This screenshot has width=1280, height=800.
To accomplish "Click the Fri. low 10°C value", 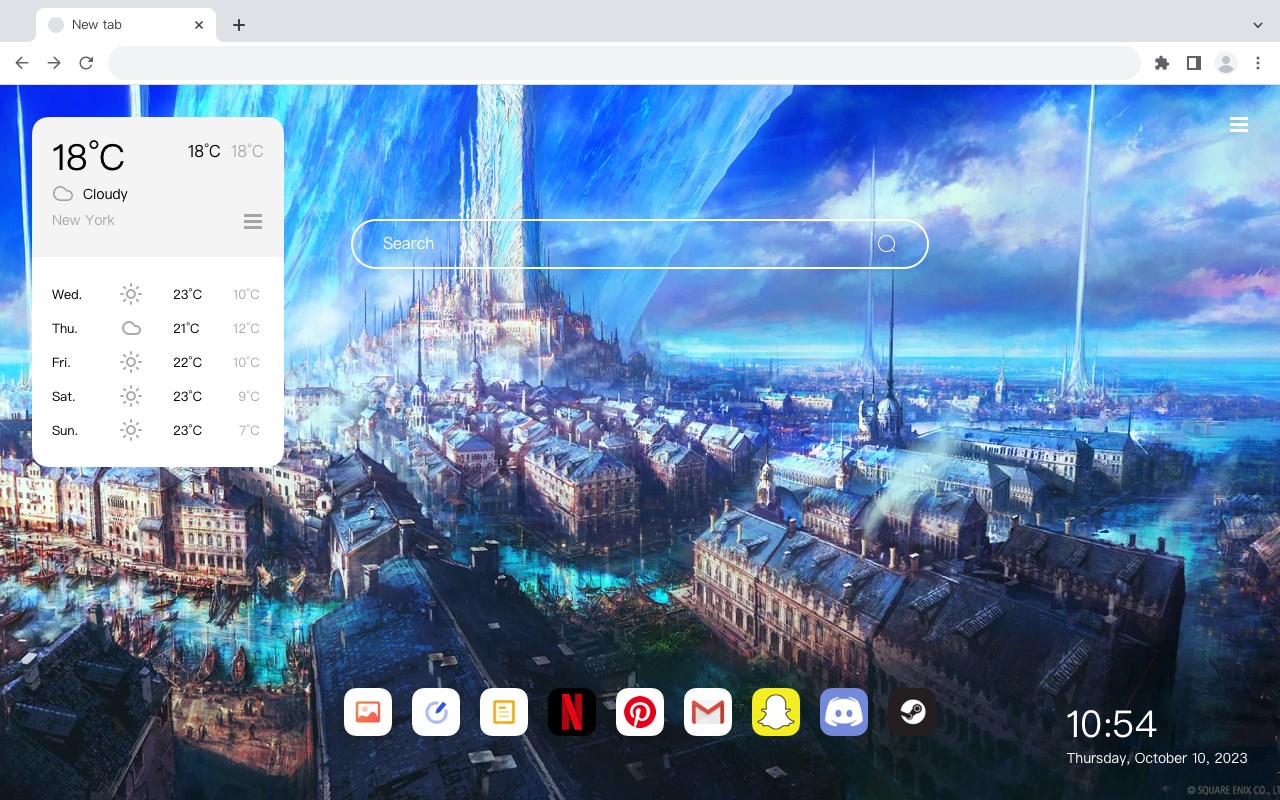I will (x=246, y=362).
